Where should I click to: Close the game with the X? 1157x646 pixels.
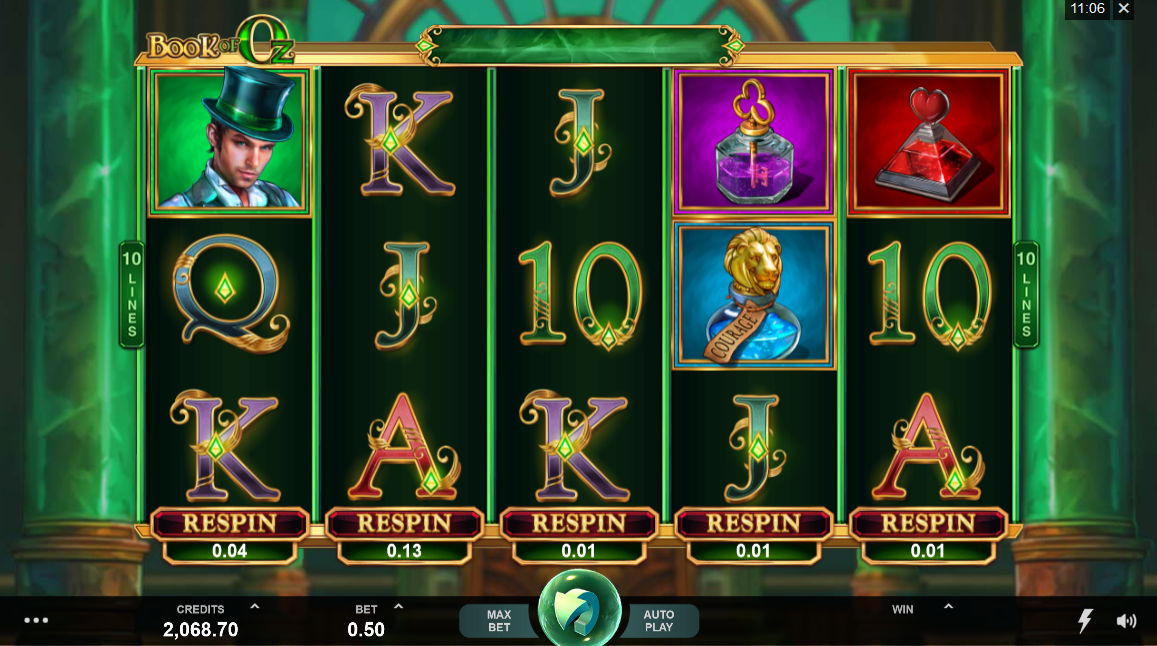(1123, 9)
